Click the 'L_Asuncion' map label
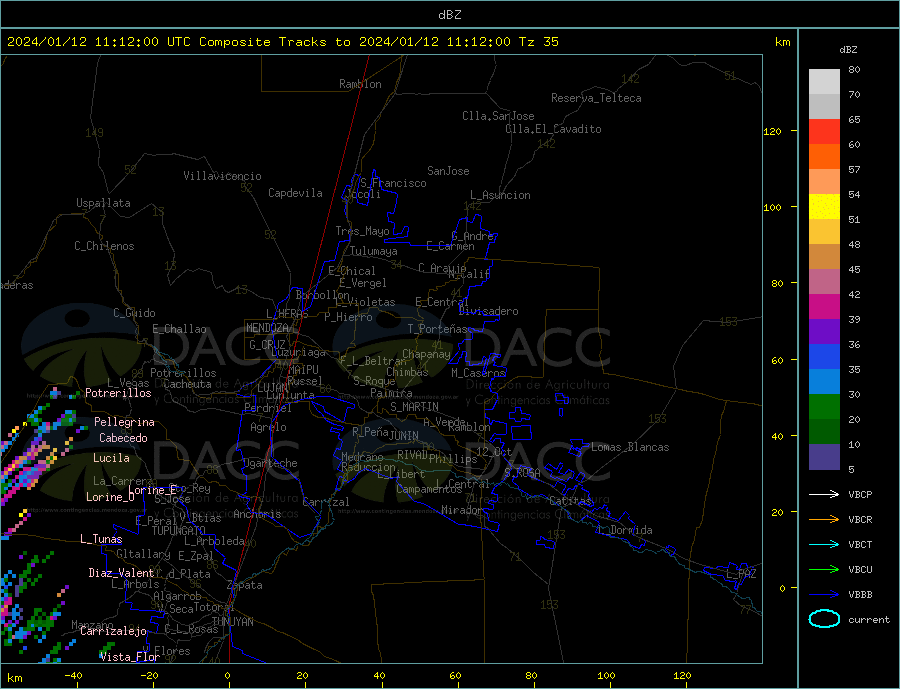The width and height of the screenshot is (900, 689). 501,195
